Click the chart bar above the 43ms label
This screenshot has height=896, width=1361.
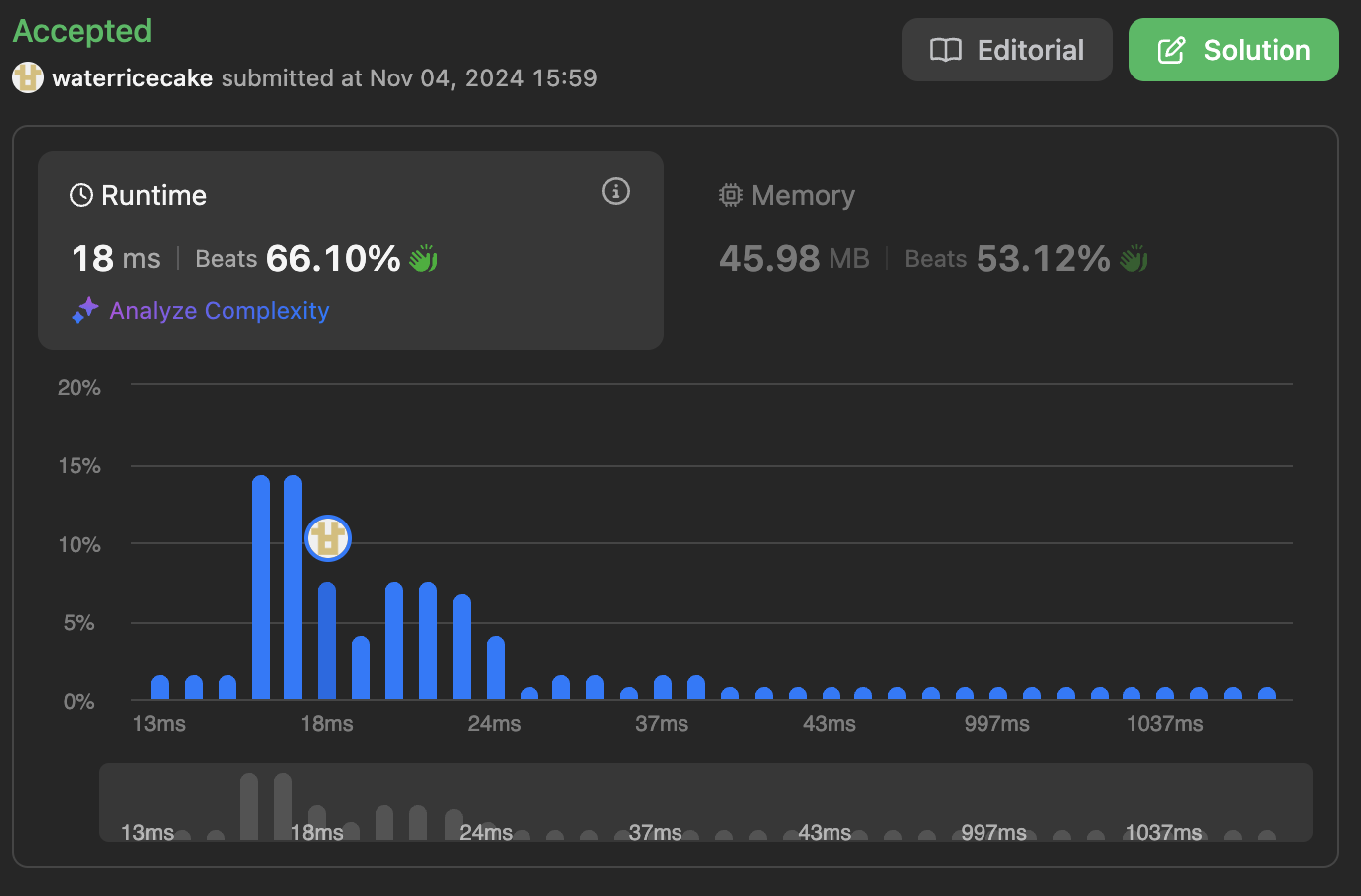pos(832,694)
